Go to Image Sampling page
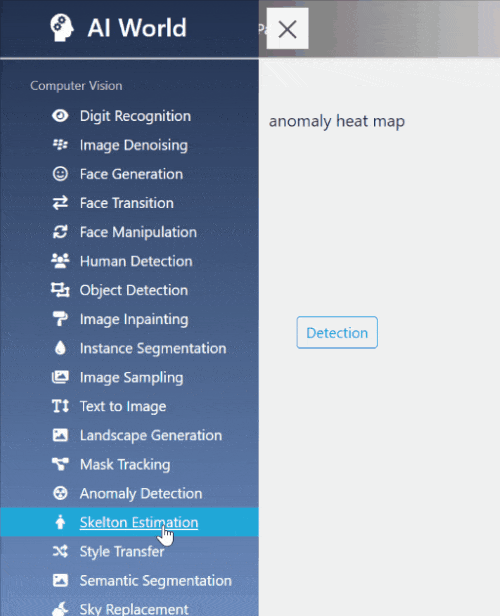 coord(129,377)
